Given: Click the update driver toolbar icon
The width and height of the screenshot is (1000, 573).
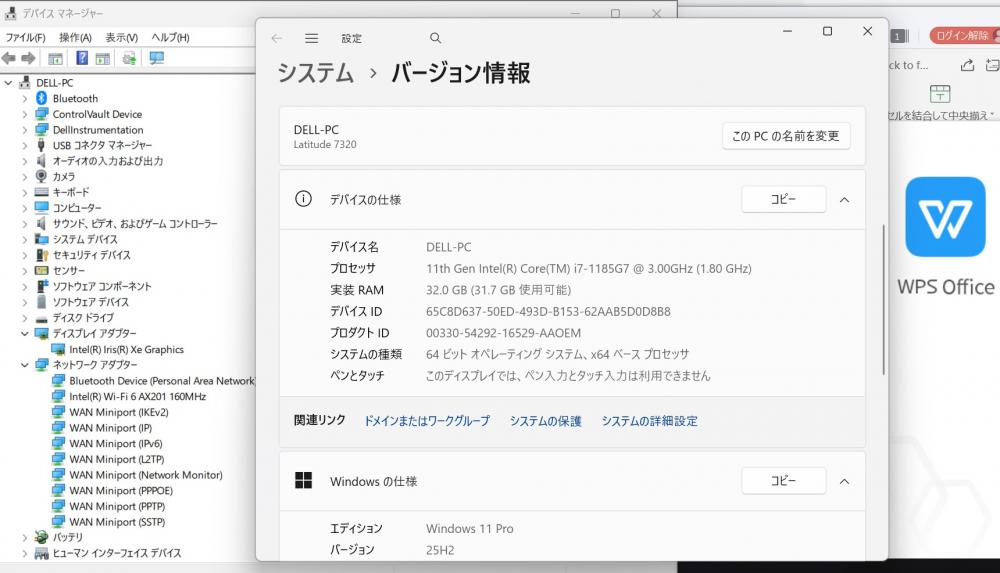Looking at the screenshot, I should pyautogui.click(x=129, y=58).
